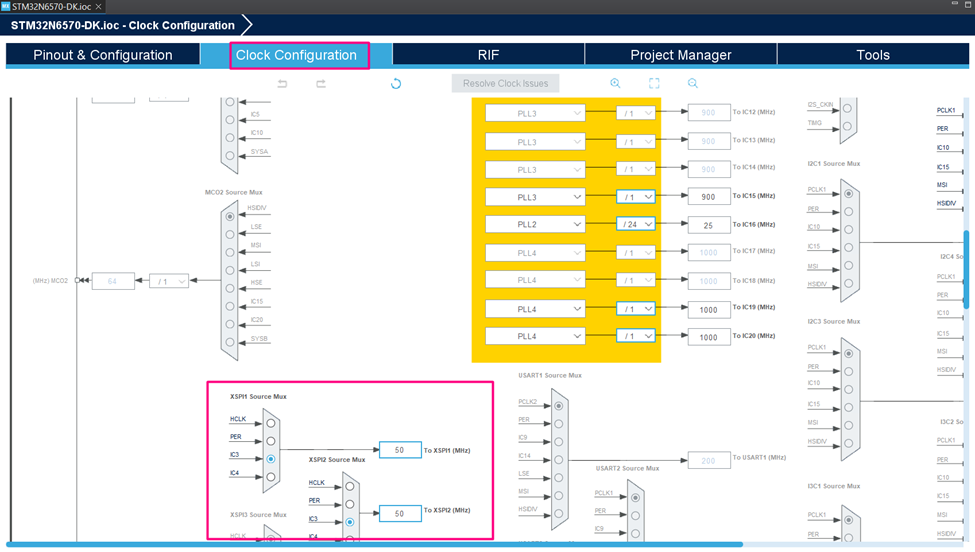Fit the clock diagram to window
The height and width of the screenshot is (552, 975).
(x=654, y=83)
